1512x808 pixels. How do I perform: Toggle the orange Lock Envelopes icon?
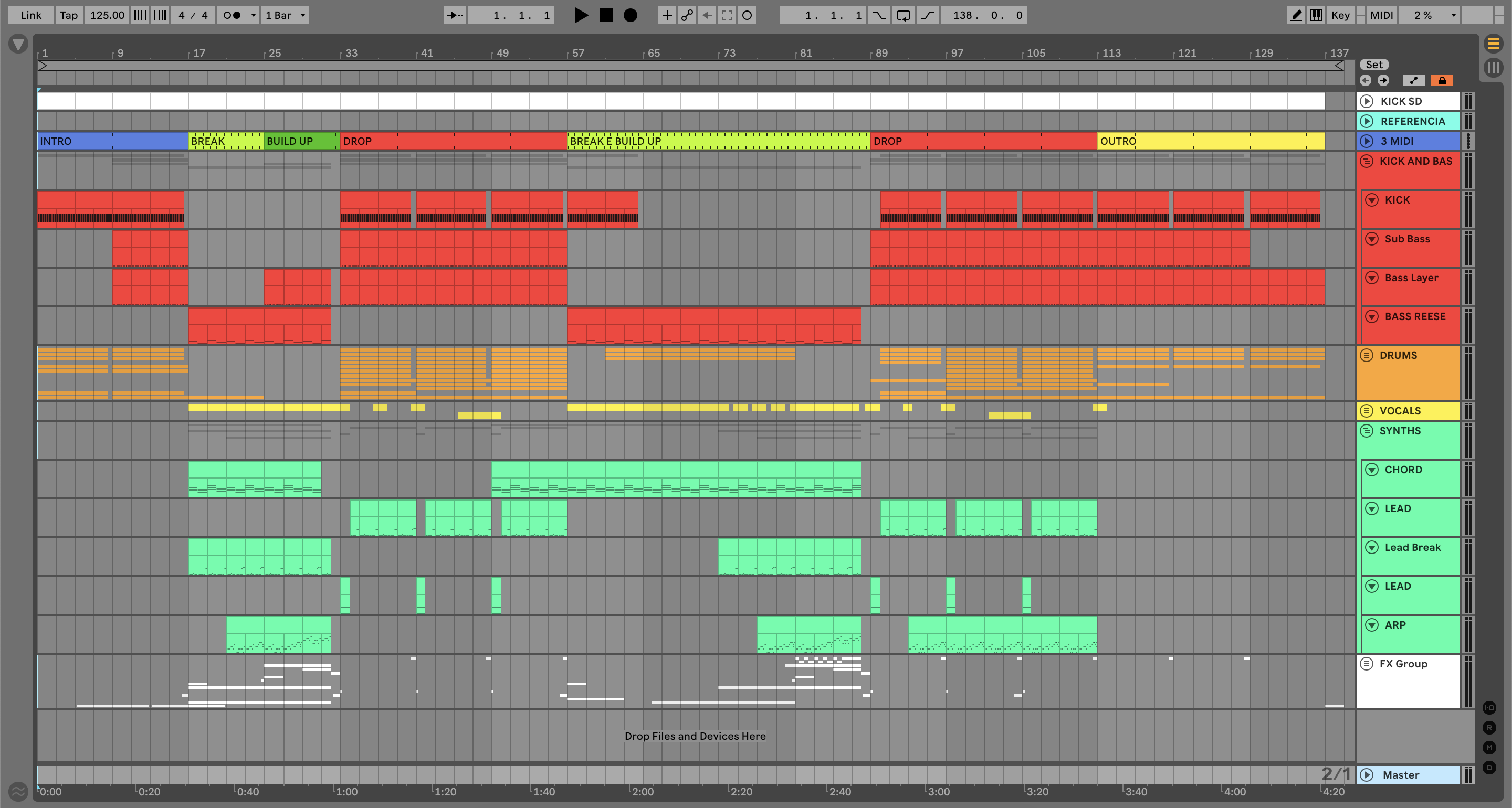[1442, 80]
